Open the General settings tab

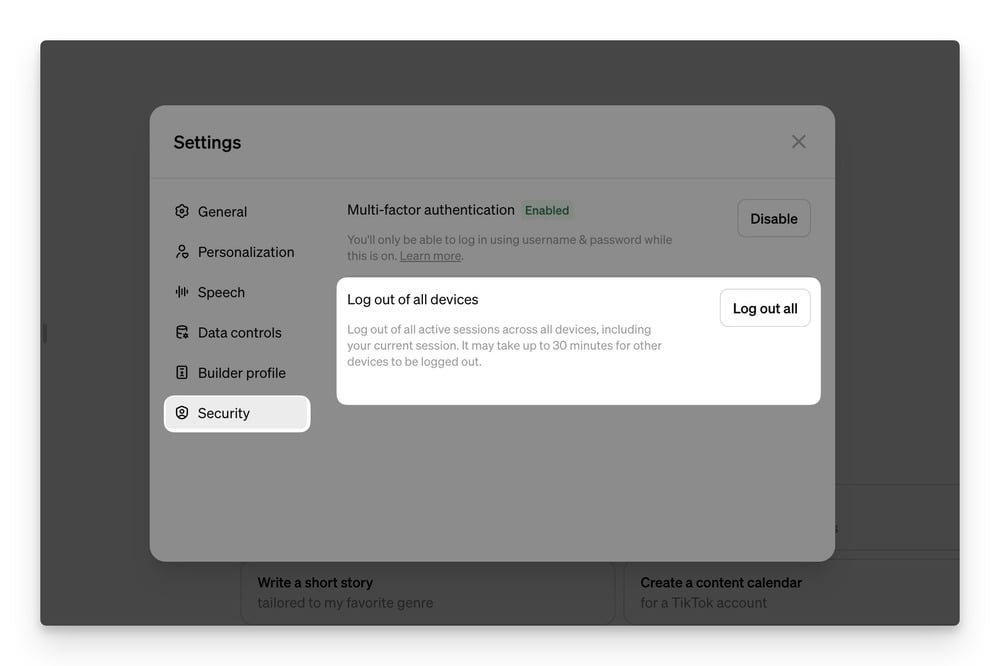tap(237, 212)
